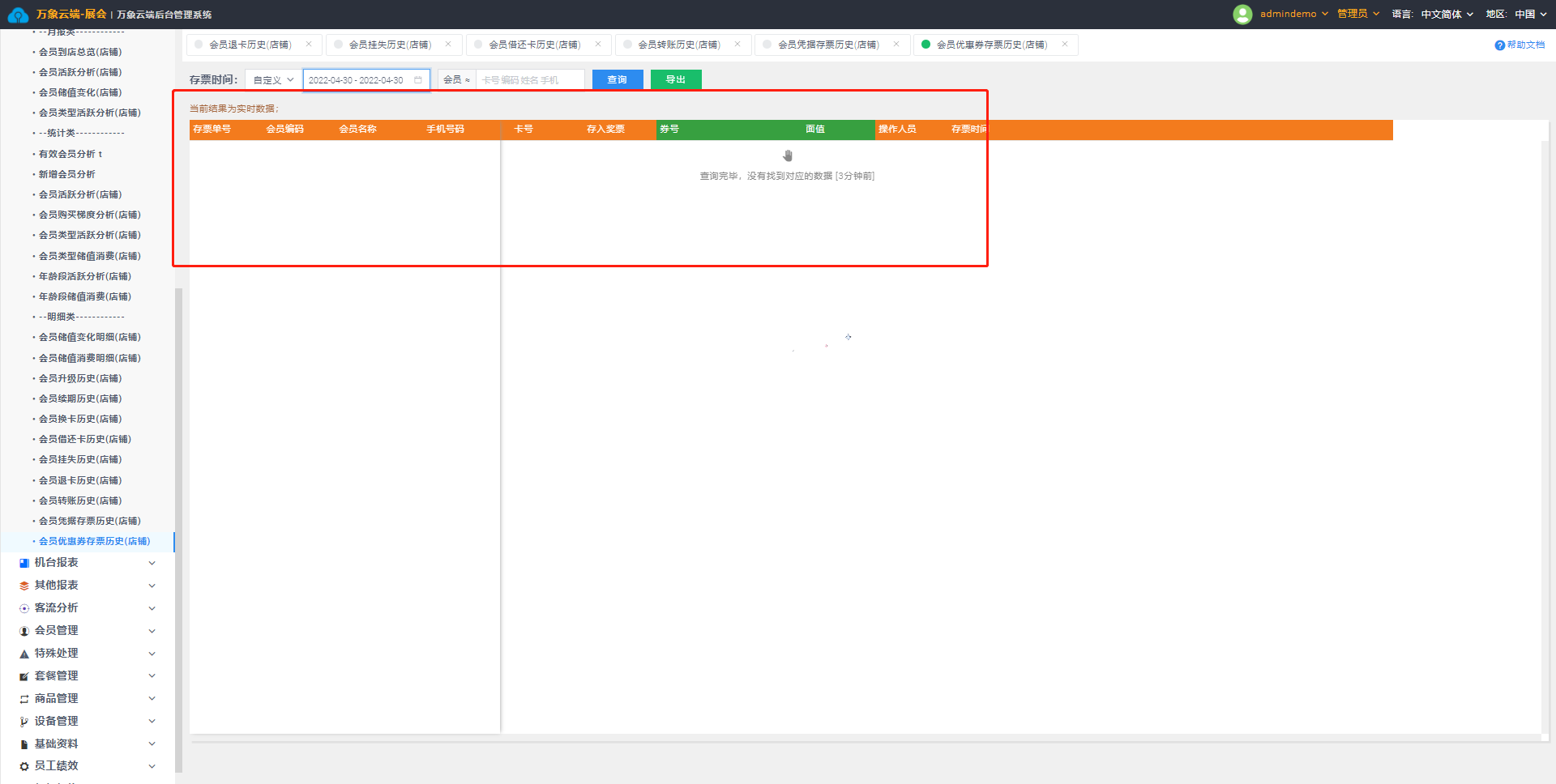Open 会员换卡历史(店铺) in sidebar
The width and height of the screenshot is (1556, 784).
80,419
